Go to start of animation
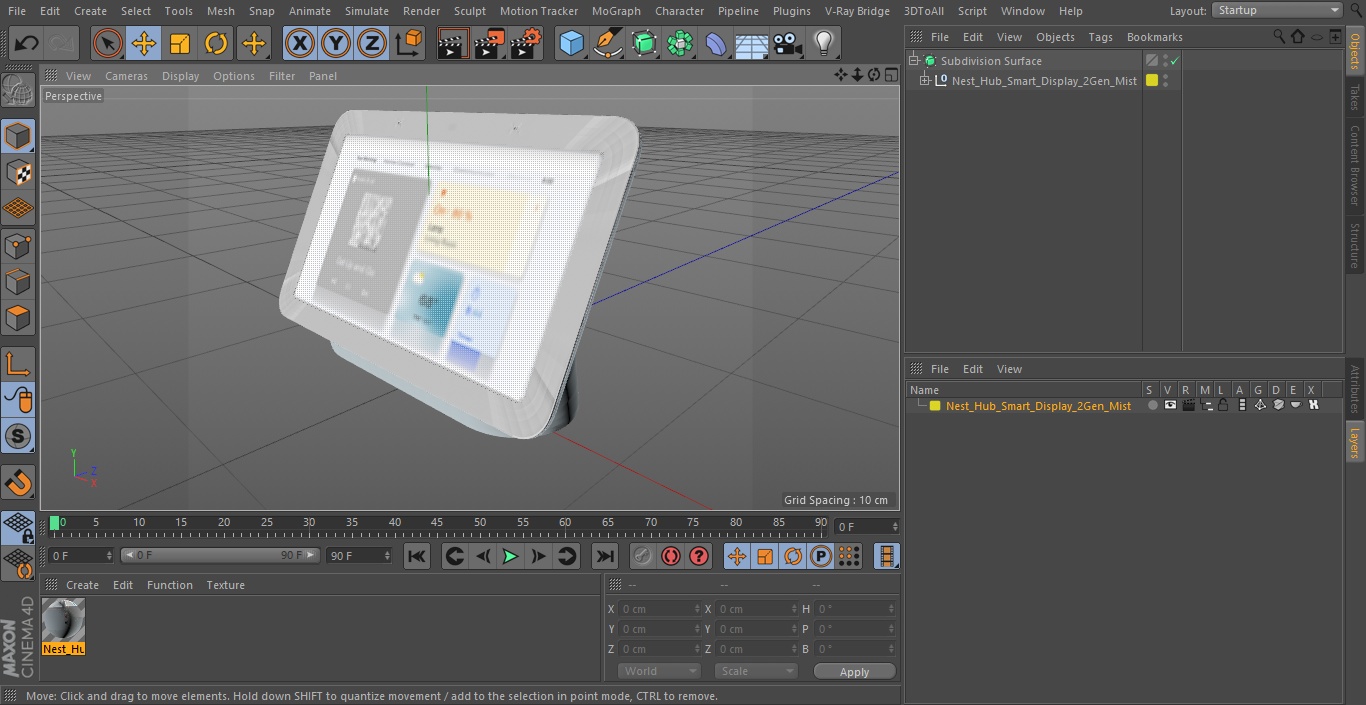The height and width of the screenshot is (705, 1366). pyautogui.click(x=417, y=556)
